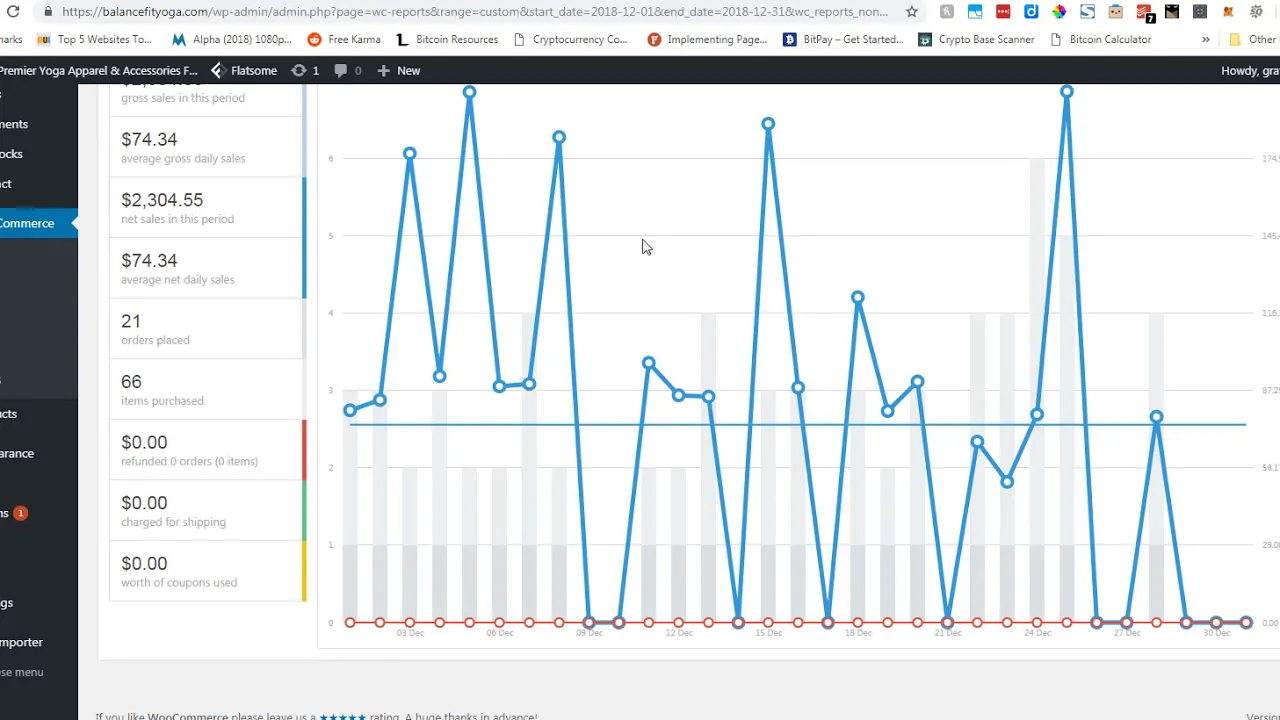This screenshot has width=1280, height=720.
Task: Click the highest data point right of 24 Dec
Action: coord(1067,92)
